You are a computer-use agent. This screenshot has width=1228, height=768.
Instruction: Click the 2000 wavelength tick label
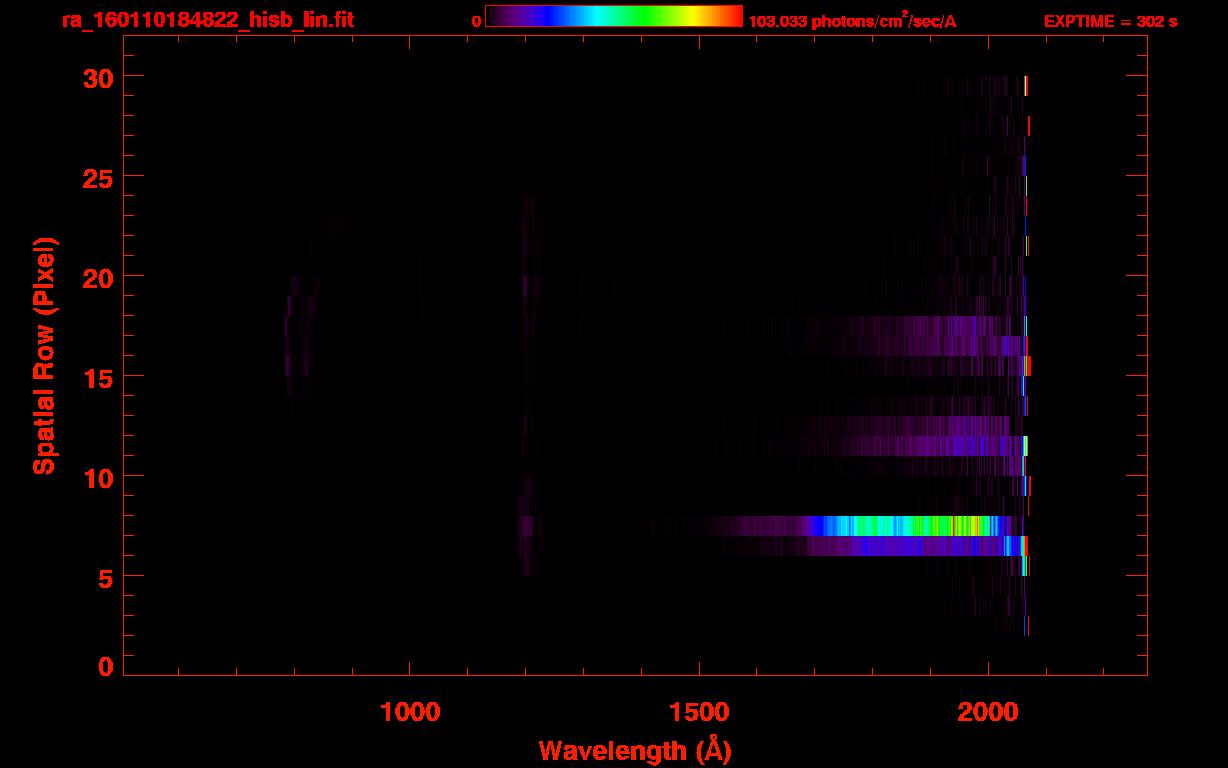[x=988, y=712]
